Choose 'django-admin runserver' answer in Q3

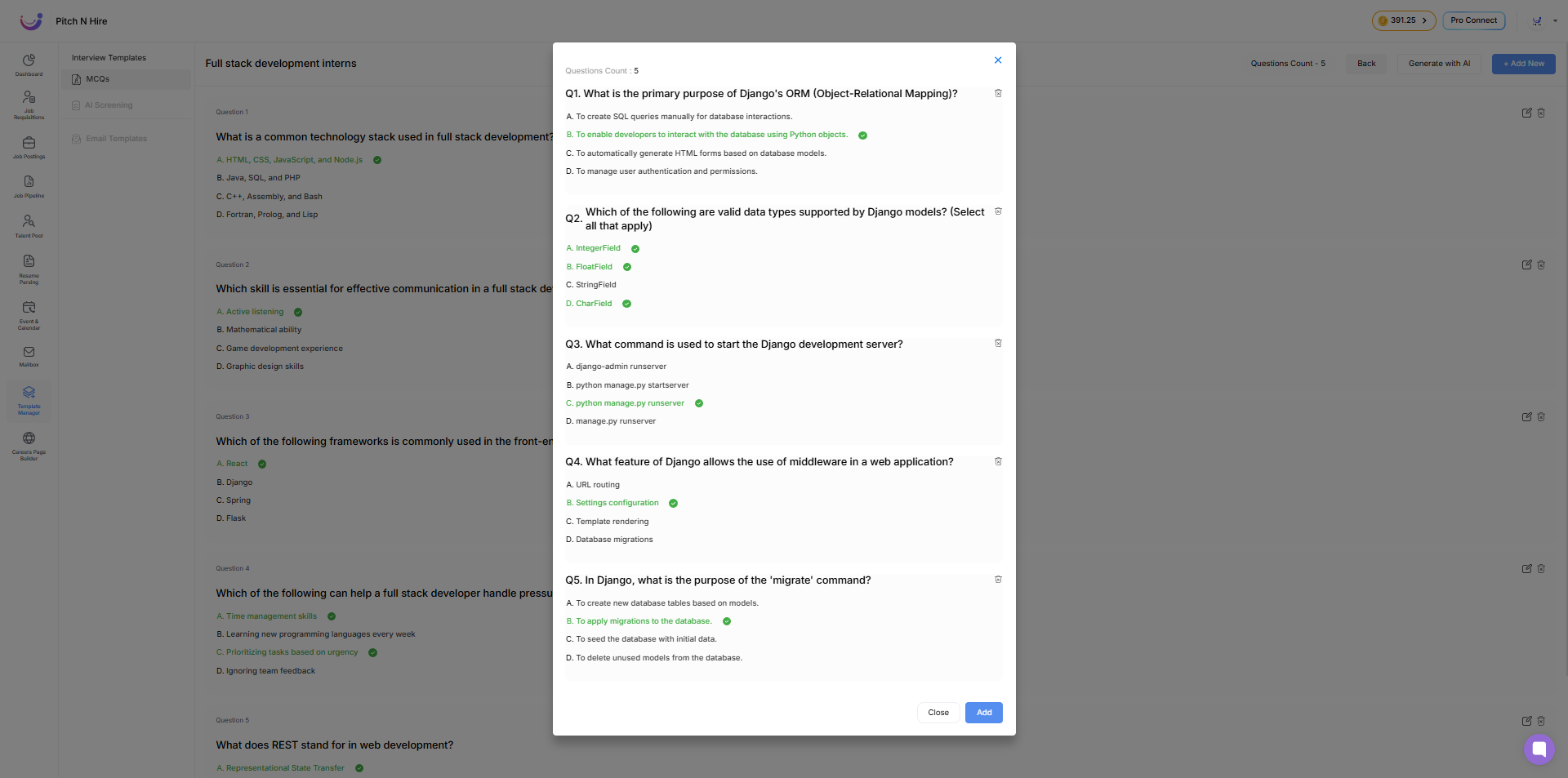(616, 367)
